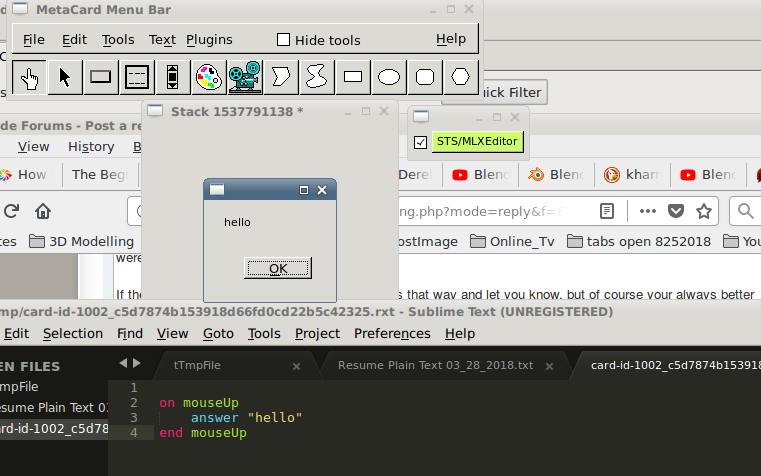This screenshot has width=761, height=476.
Task: Select the Rounded rectangle graphic tool
Action: [x=425, y=77]
